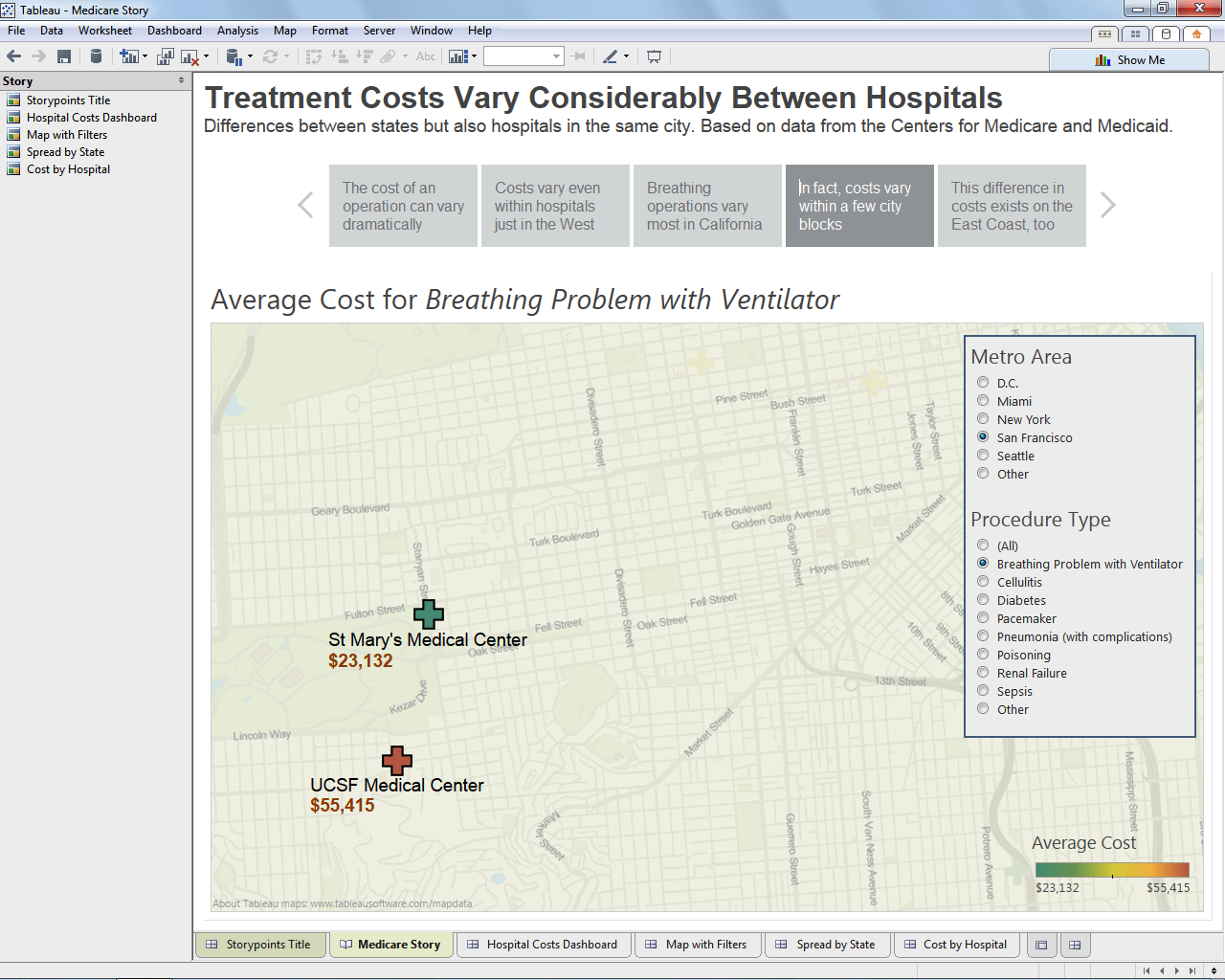The height and width of the screenshot is (980, 1225).
Task: Open the Analysis menu
Action: [x=237, y=31]
